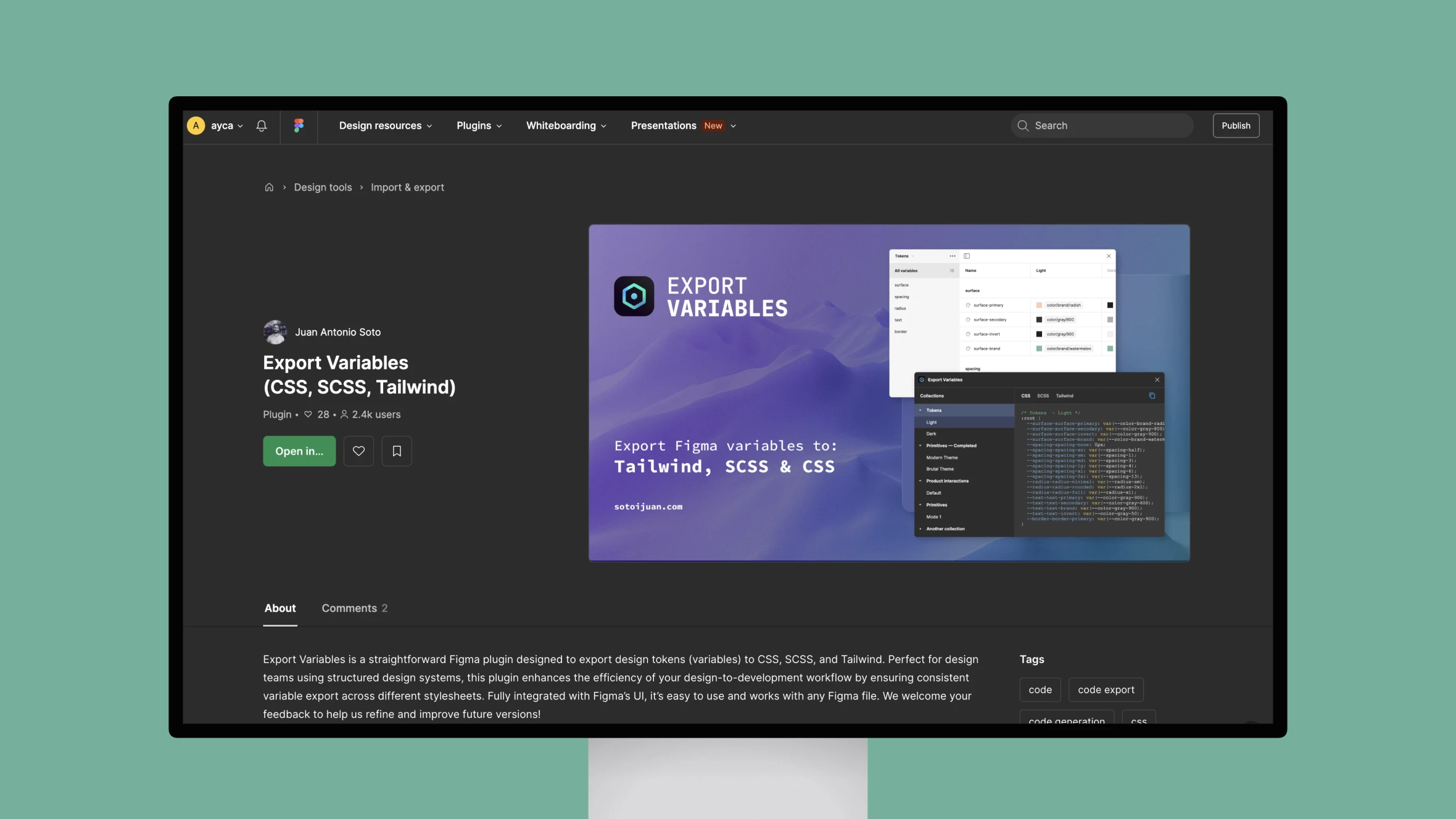Screen dimensions: 1456x819
Task: Expand the Design resources dropdown menu
Action: pyautogui.click(x=385, y=124)
